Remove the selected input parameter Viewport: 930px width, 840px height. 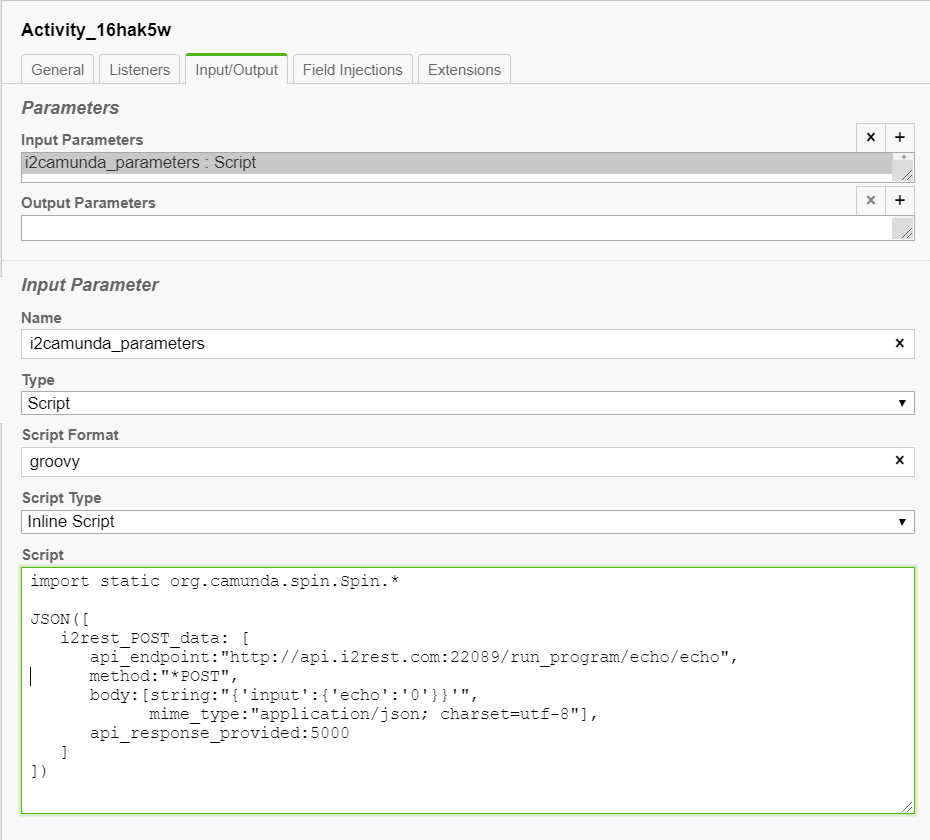point(870,138)
